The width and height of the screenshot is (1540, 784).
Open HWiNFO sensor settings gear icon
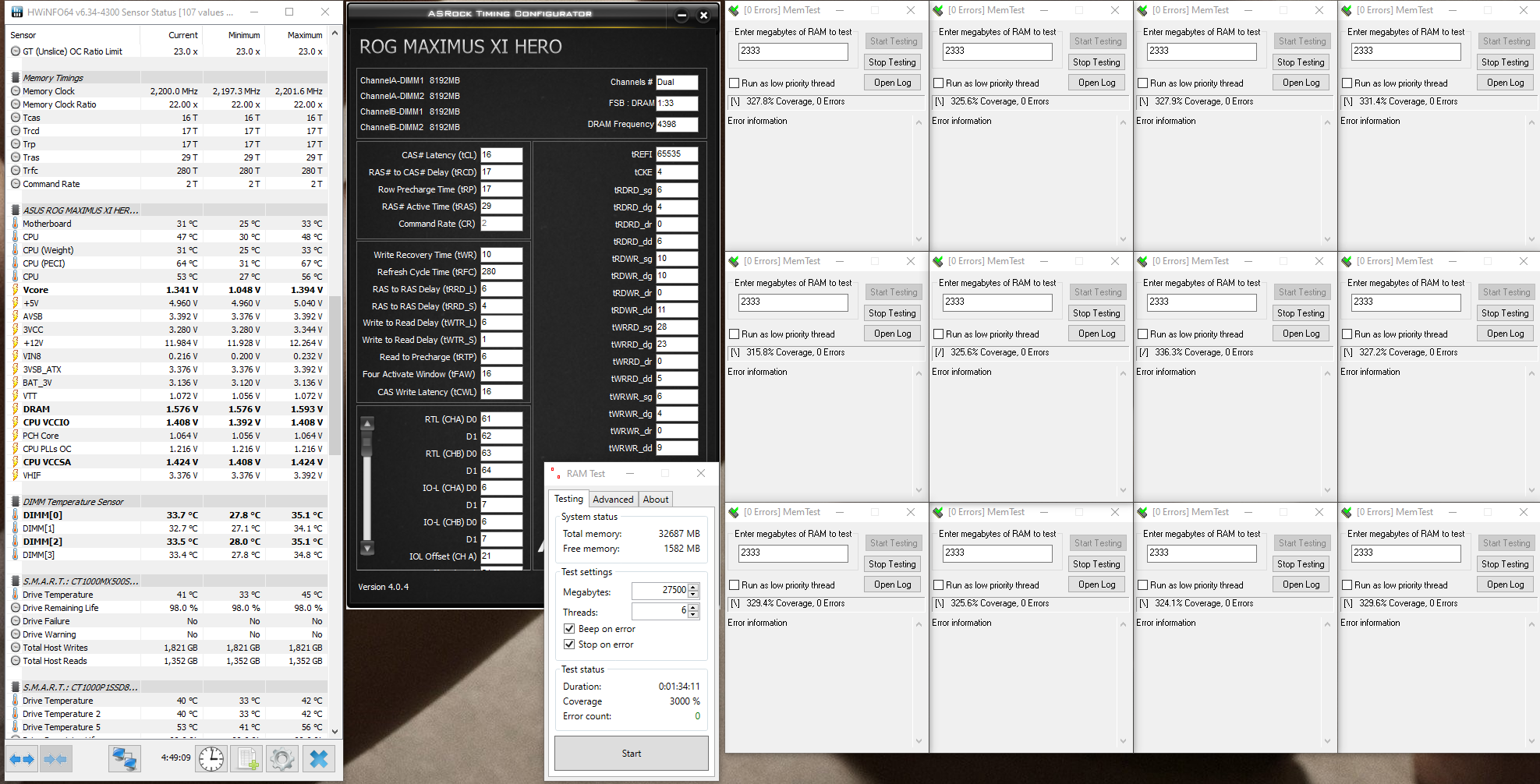tap(282, 758)
